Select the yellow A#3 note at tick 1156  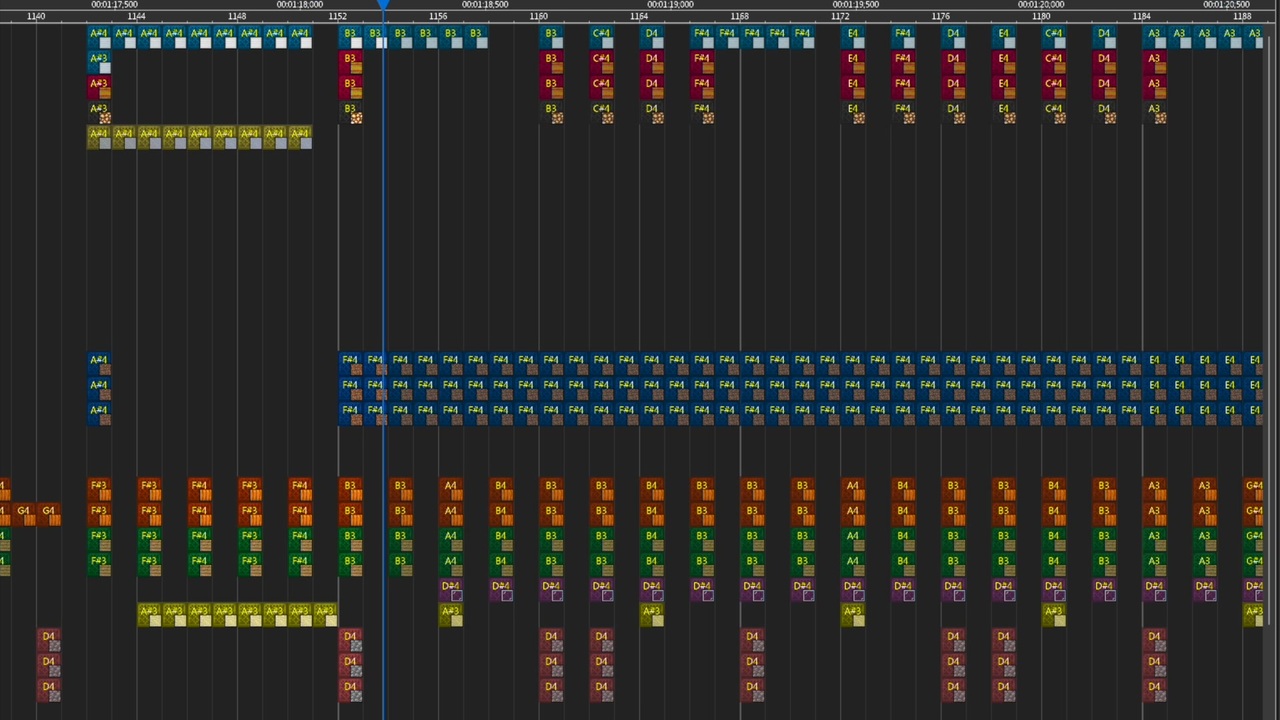click(451, 615)
